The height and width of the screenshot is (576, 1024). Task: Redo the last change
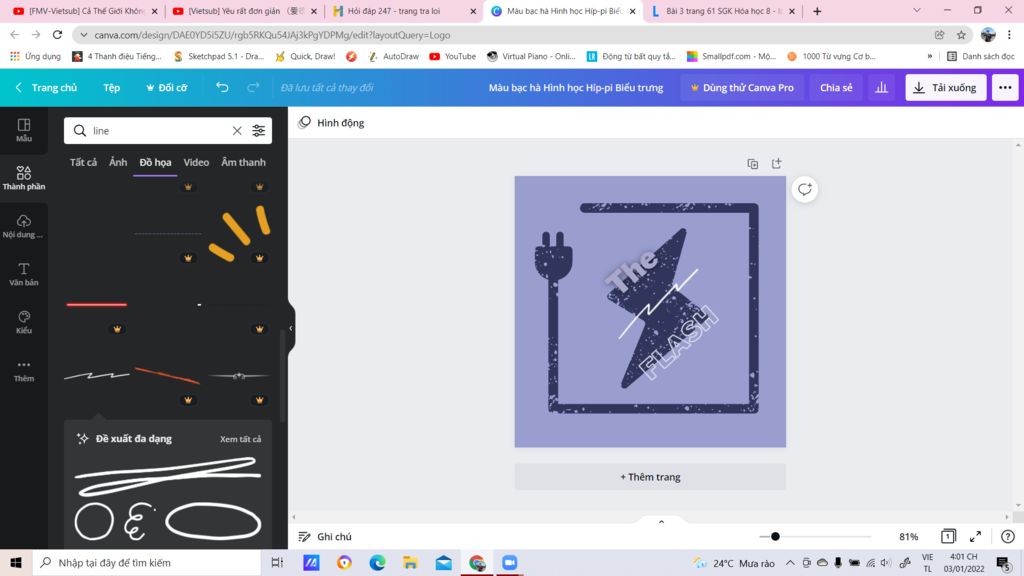pos(253,88)
